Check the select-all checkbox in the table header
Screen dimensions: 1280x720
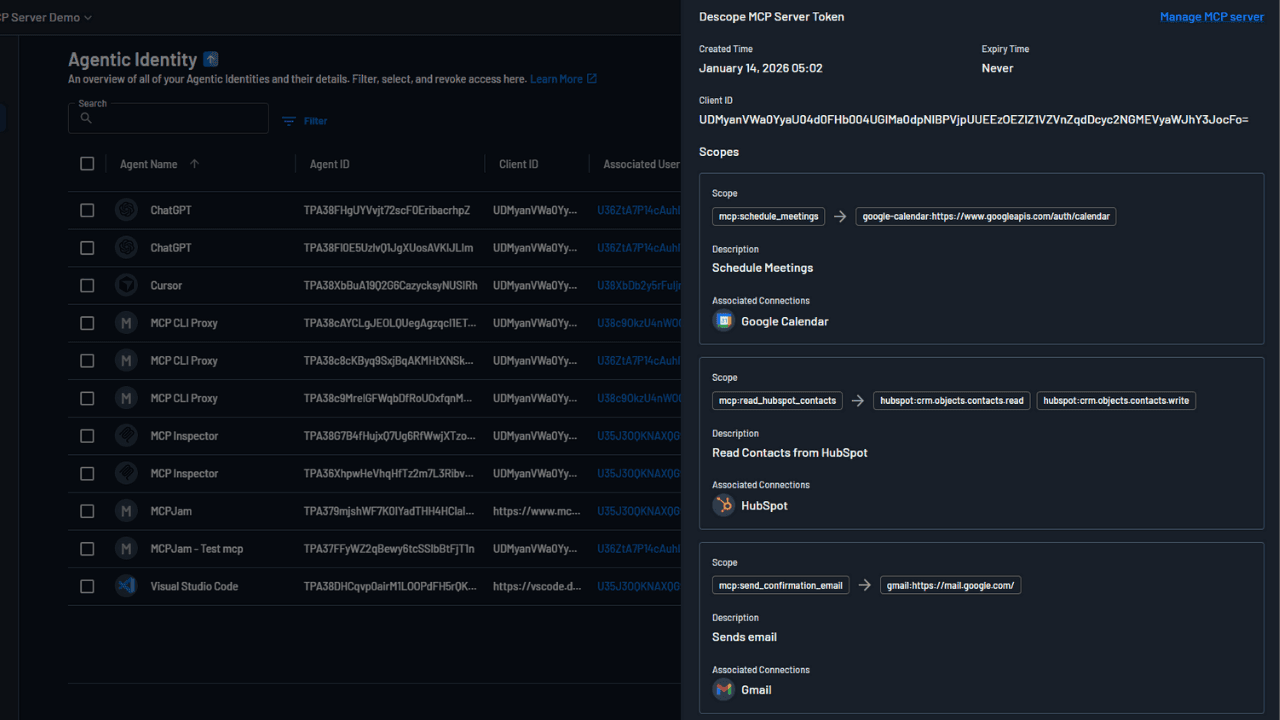[x=87, y=164]
